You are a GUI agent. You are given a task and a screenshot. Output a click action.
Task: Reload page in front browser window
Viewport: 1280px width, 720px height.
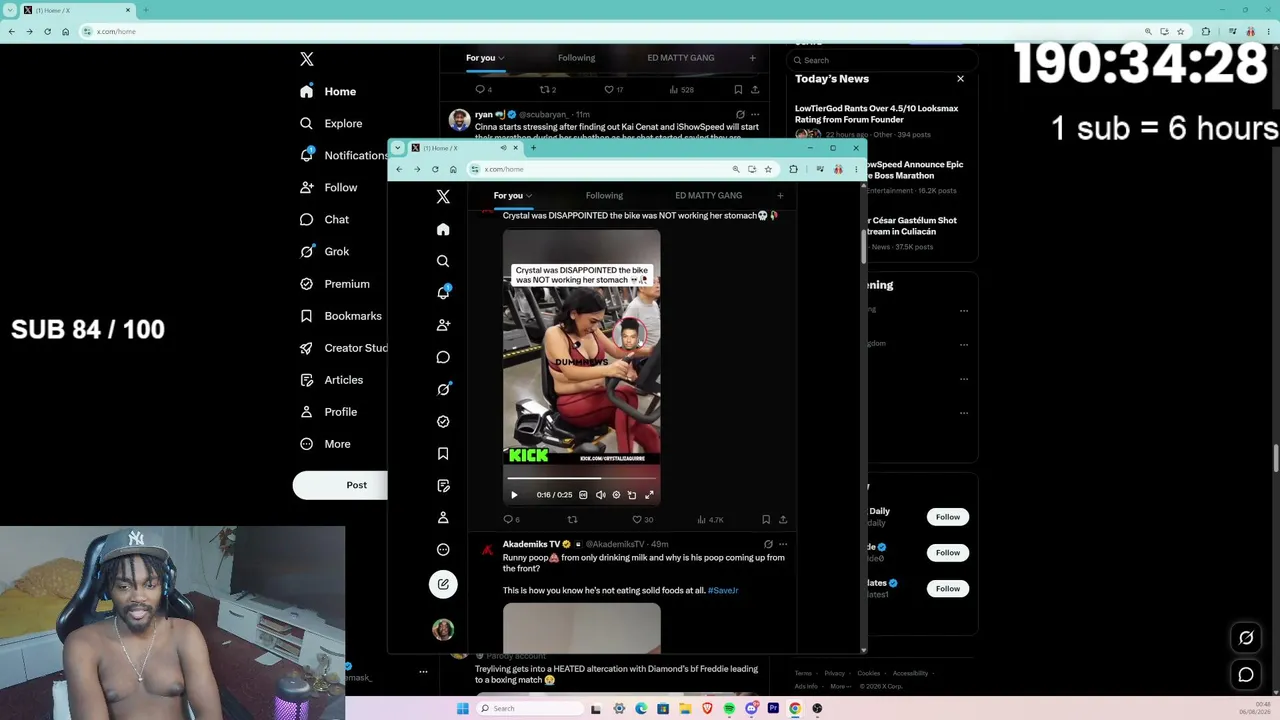point(435,169)
